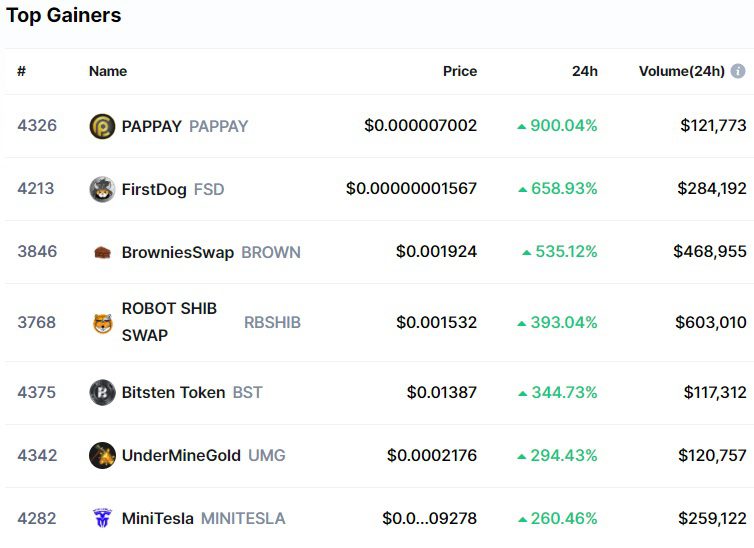Open the BrowniesSwap BROWN link
Screen dimensions: 754x548
pos(211,252)
